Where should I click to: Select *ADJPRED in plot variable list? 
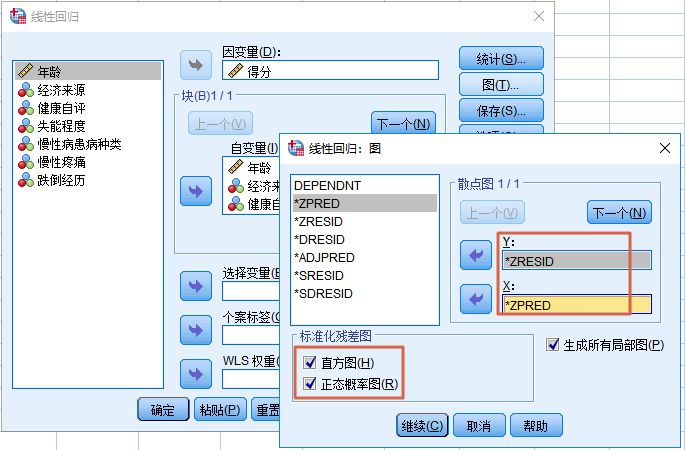[x=364, y=257]
